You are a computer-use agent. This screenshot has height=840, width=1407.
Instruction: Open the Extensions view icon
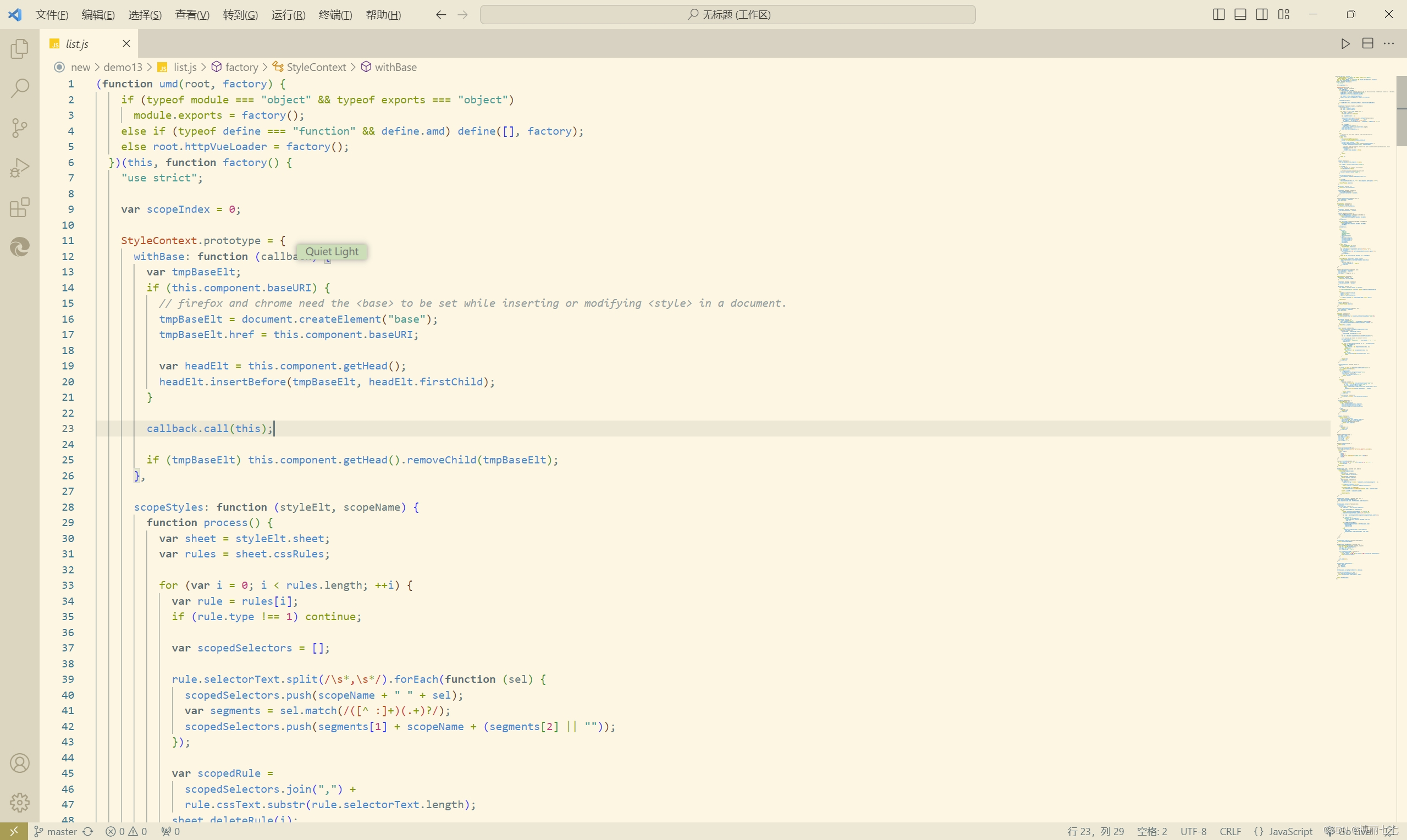click(x=20, y=207)
